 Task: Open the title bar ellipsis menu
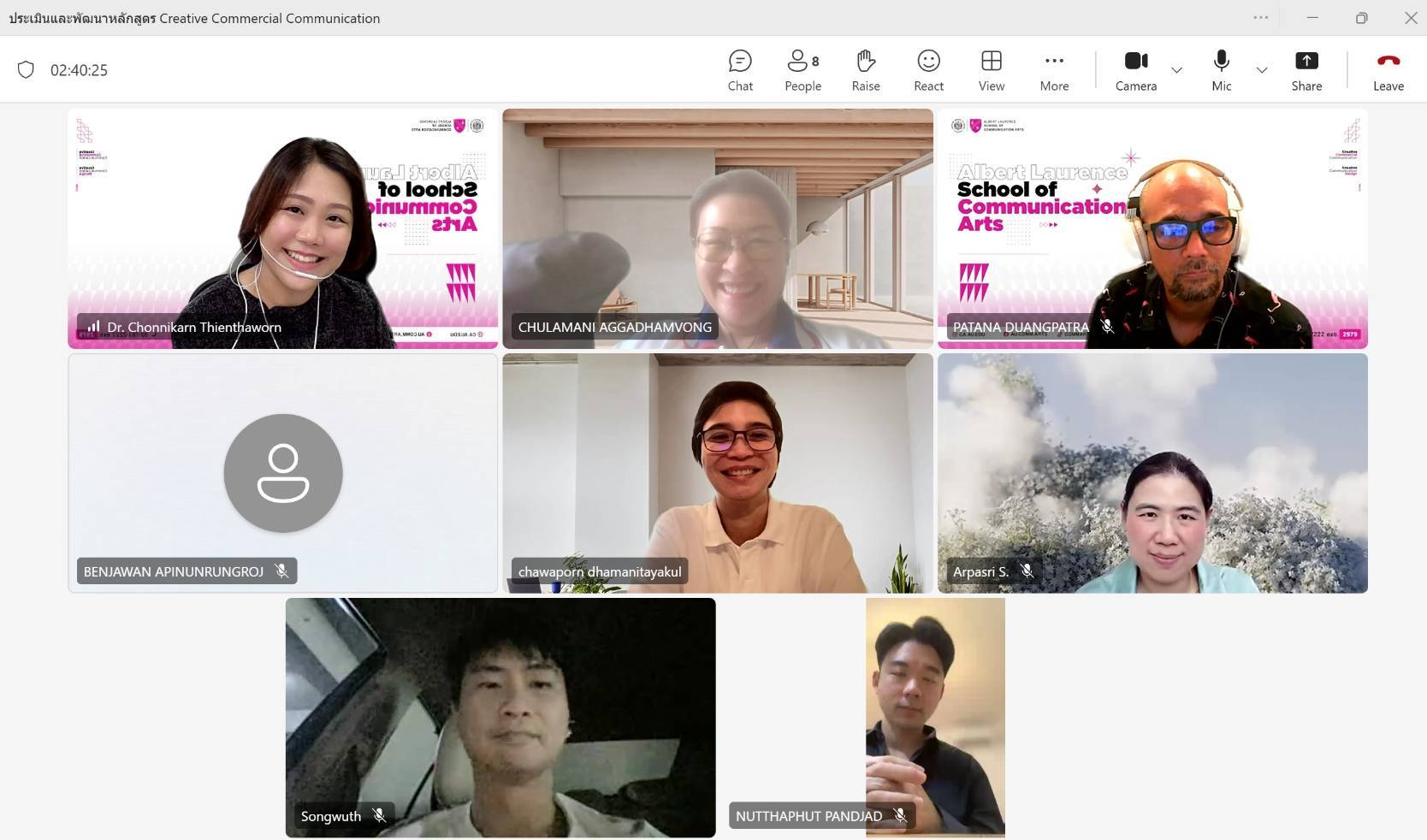[1261, 17]
